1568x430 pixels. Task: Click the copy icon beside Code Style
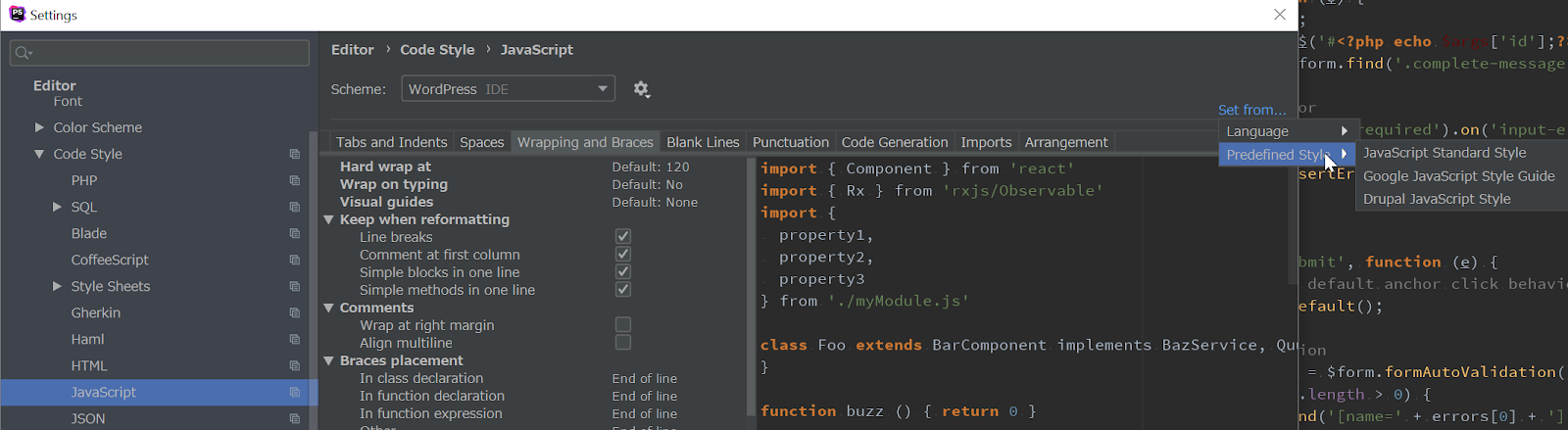(294, 154)
